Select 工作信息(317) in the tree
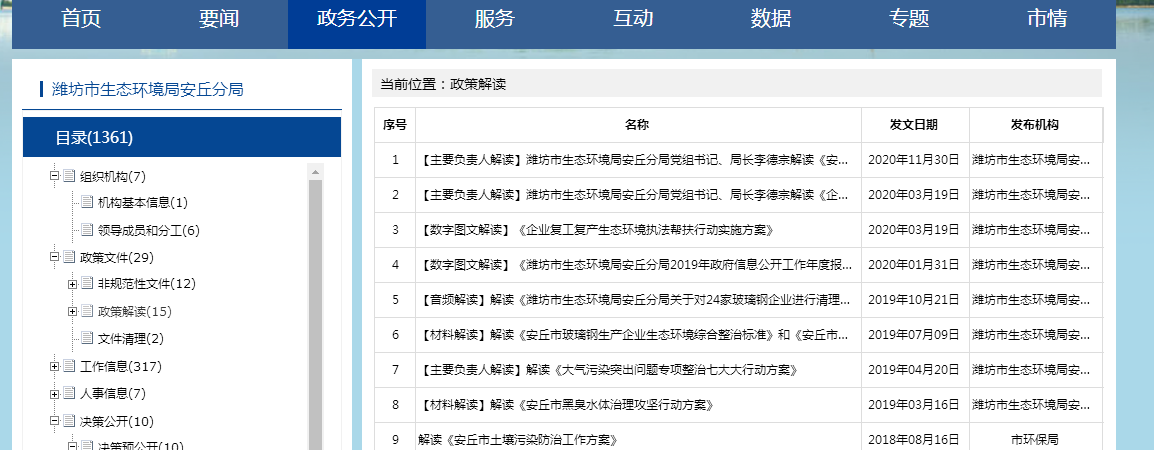 point(121,367)
